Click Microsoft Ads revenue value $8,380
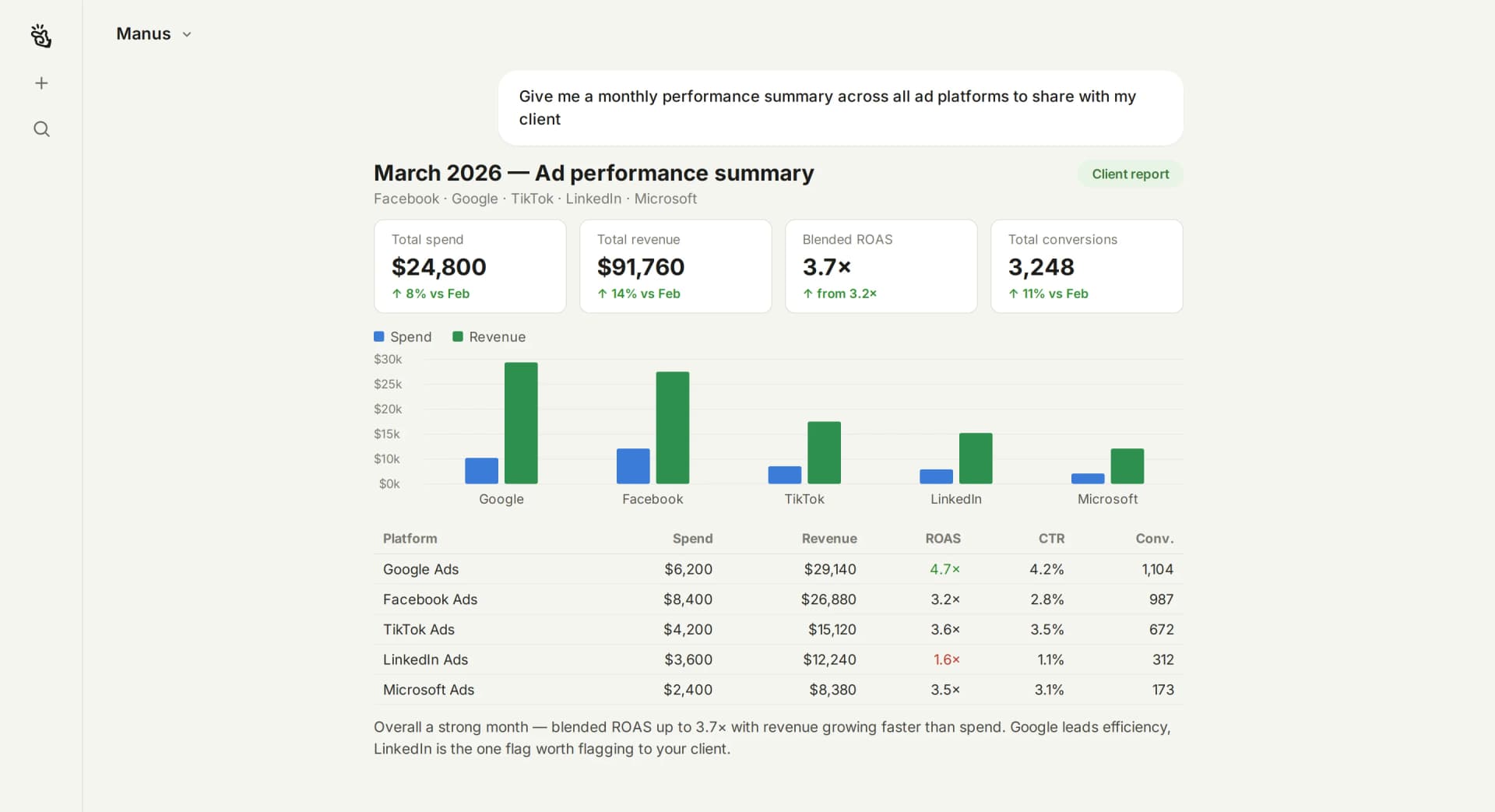The height and width of the screenshot is (812, 1495). pyautogui.click(x=832, y=690)
